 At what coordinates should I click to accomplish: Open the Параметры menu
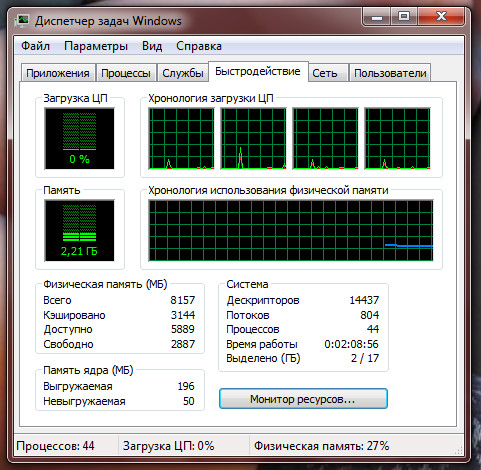click(96, 46)
